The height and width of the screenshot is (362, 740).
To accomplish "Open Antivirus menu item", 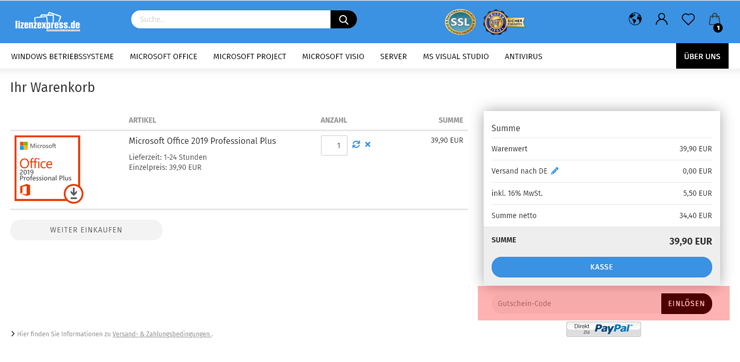I will pyautogui.click(x=523, y=57).
